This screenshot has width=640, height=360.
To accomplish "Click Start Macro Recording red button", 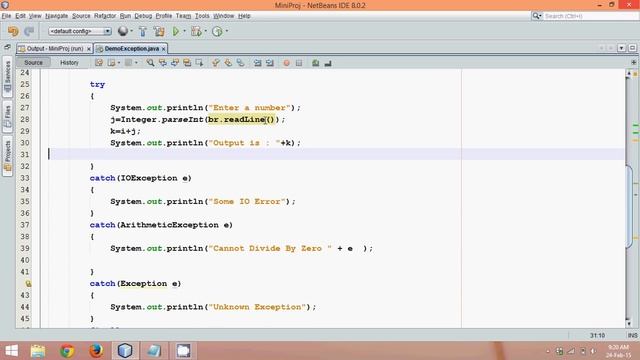I will click(287, 63).
